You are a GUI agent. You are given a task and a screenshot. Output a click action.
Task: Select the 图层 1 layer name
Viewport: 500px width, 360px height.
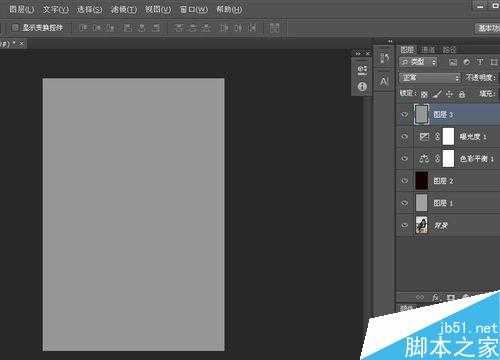tap(443, 203)
